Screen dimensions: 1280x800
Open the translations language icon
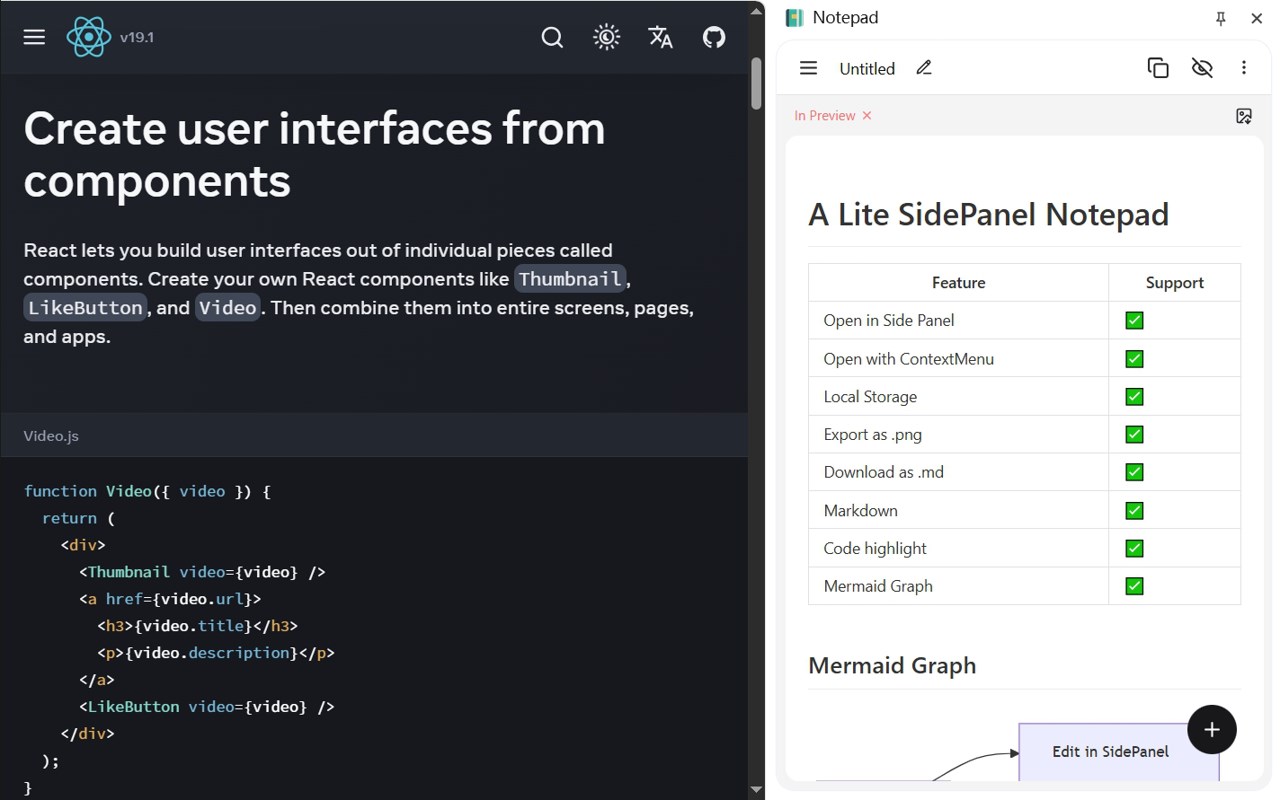(660, 37)
